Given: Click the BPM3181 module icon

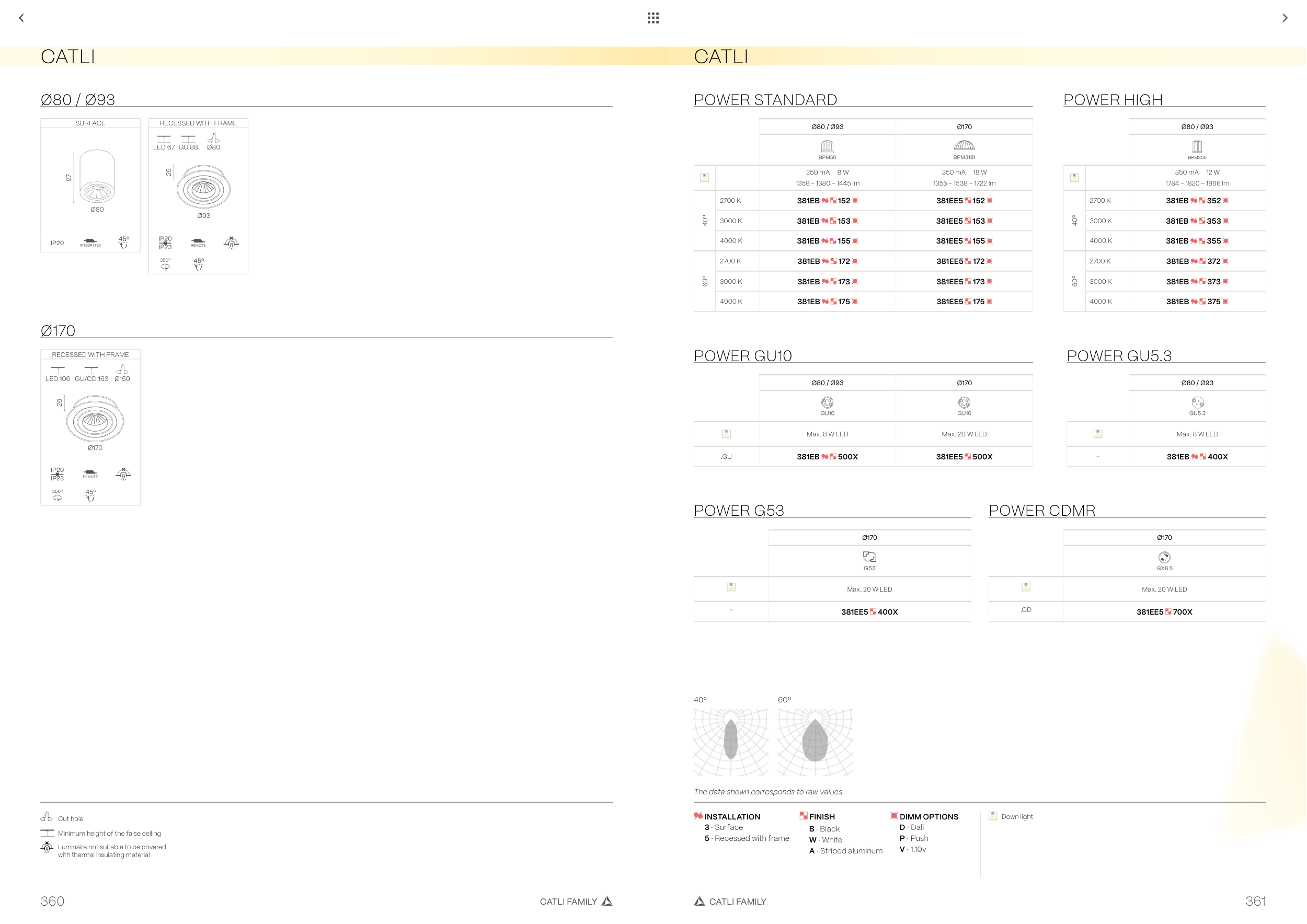Looking at the screenshot, I should pos(964,146).
